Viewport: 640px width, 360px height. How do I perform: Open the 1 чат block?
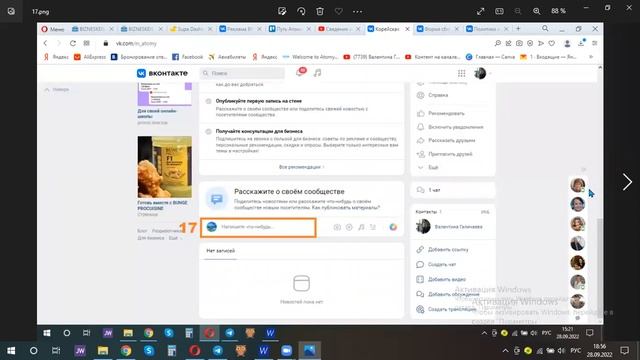click(x=453, y=190)
